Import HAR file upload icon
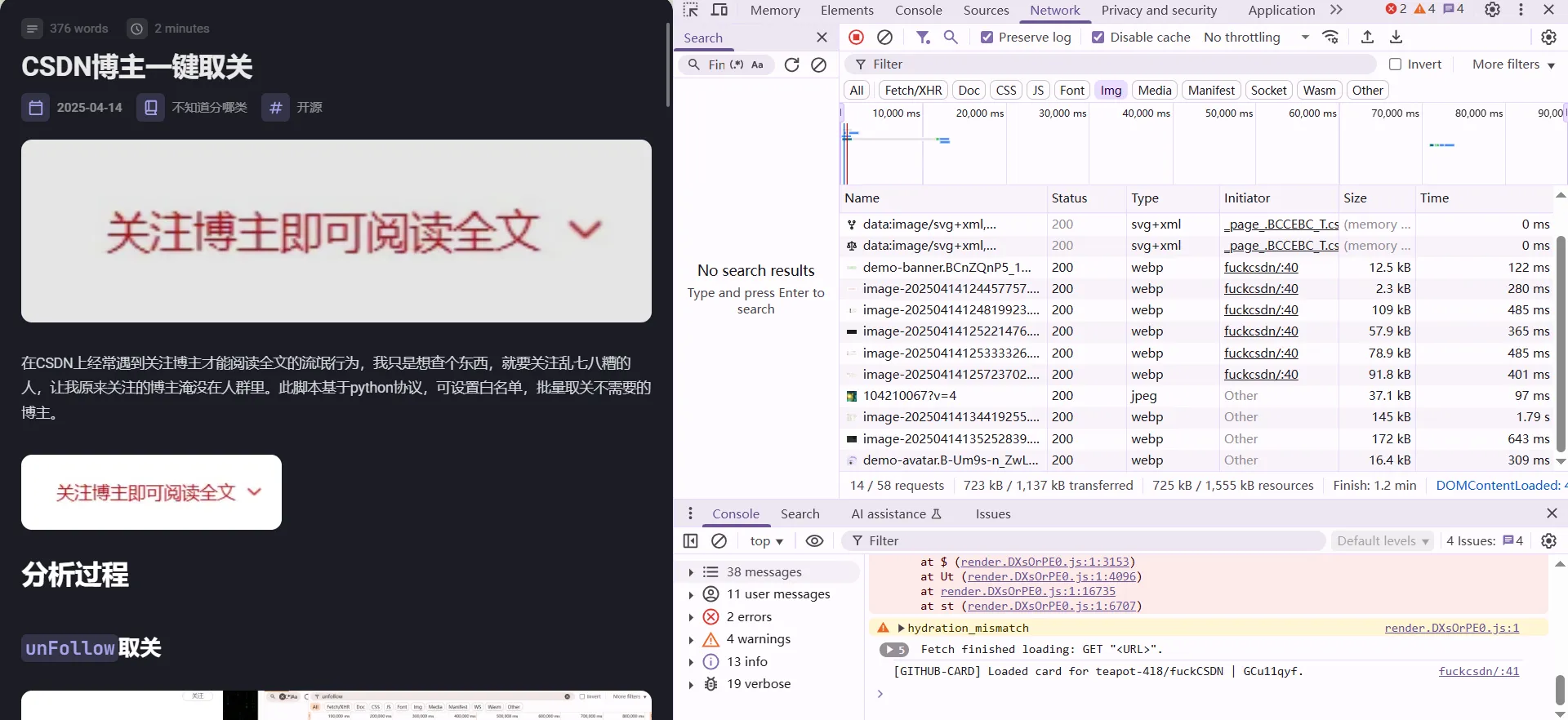 coord(1367,37)
